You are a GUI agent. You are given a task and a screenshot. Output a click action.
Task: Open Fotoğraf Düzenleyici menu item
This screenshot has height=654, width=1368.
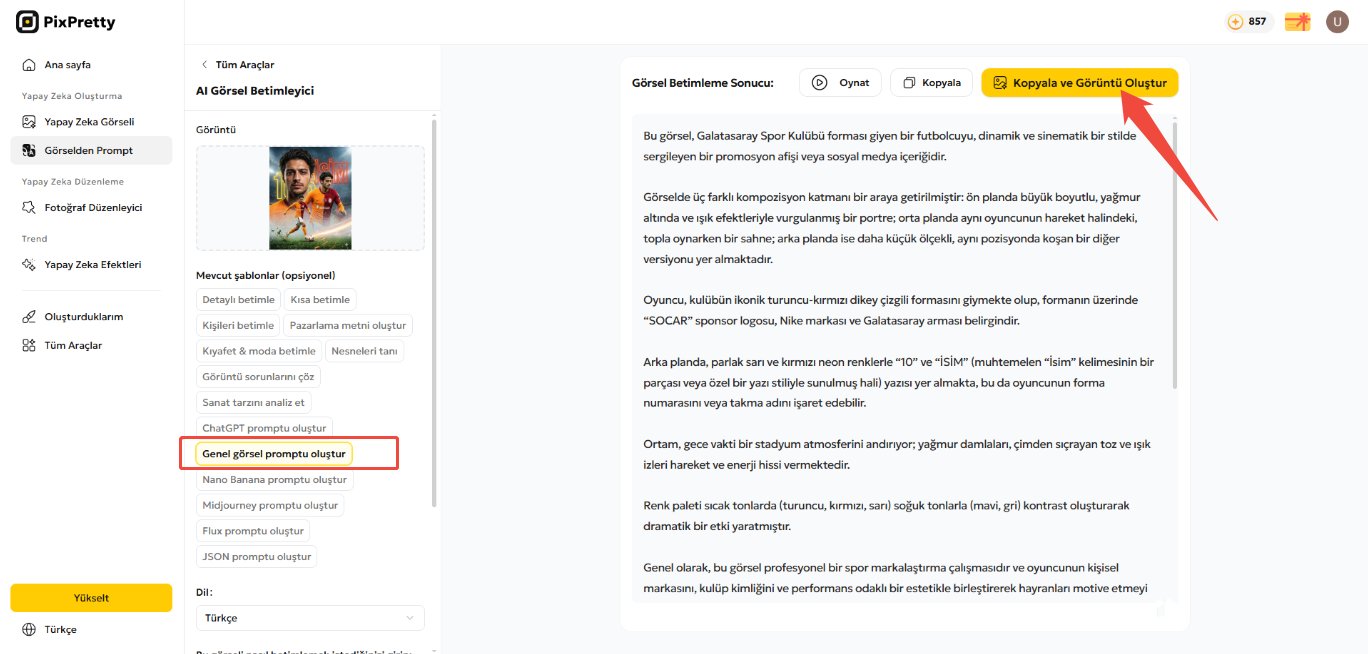pos(91,208)
